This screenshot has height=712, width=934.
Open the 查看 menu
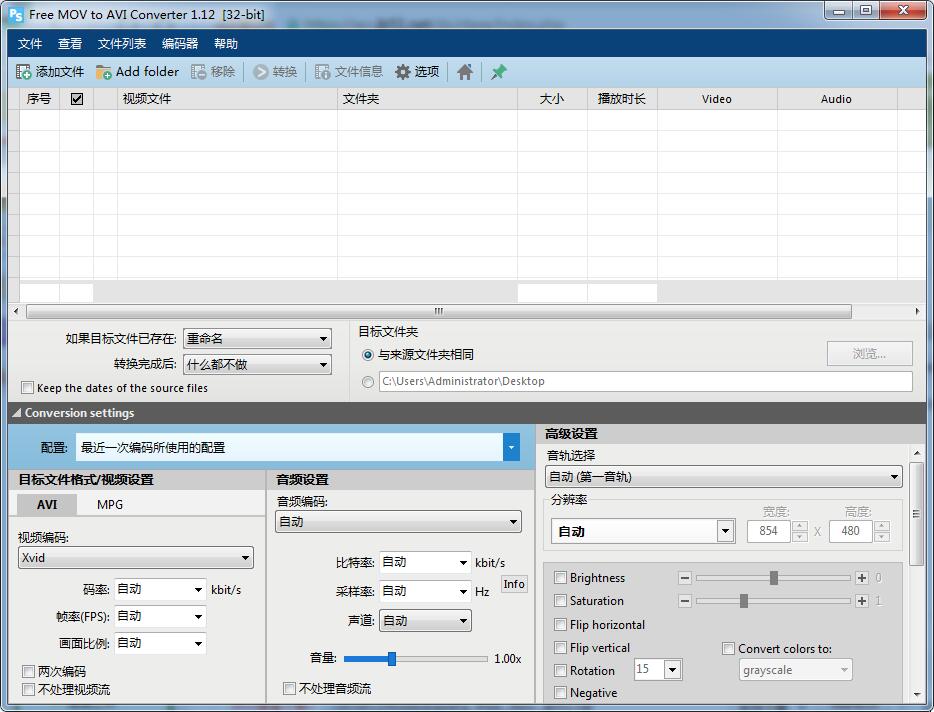70,43
